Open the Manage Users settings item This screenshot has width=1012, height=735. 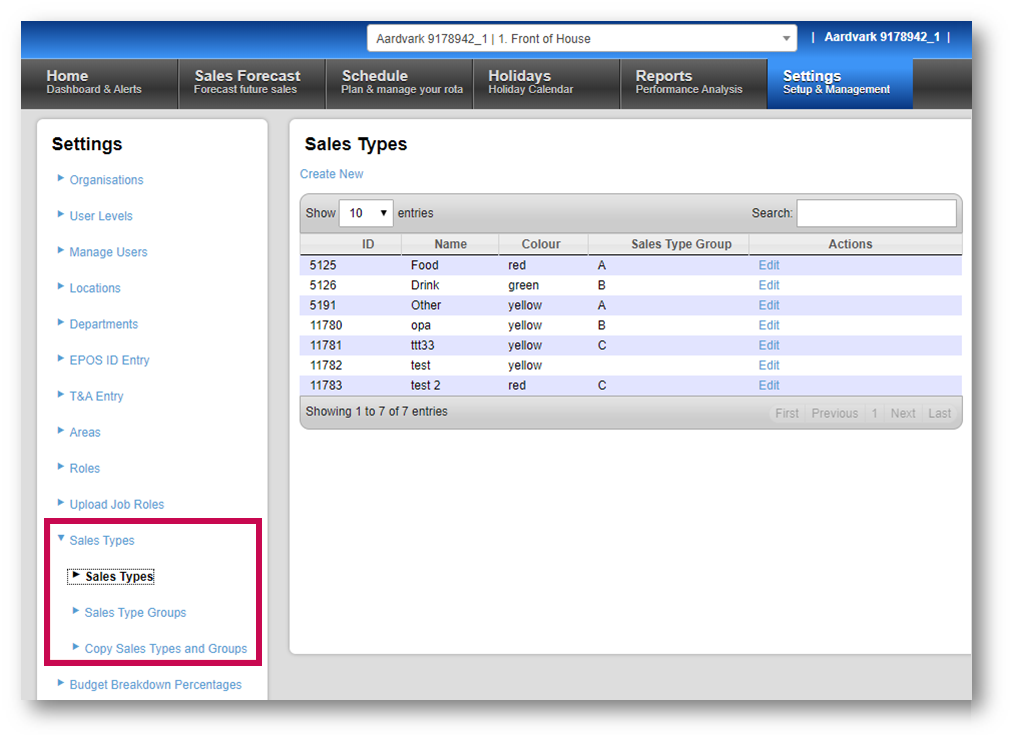[108, 252]
